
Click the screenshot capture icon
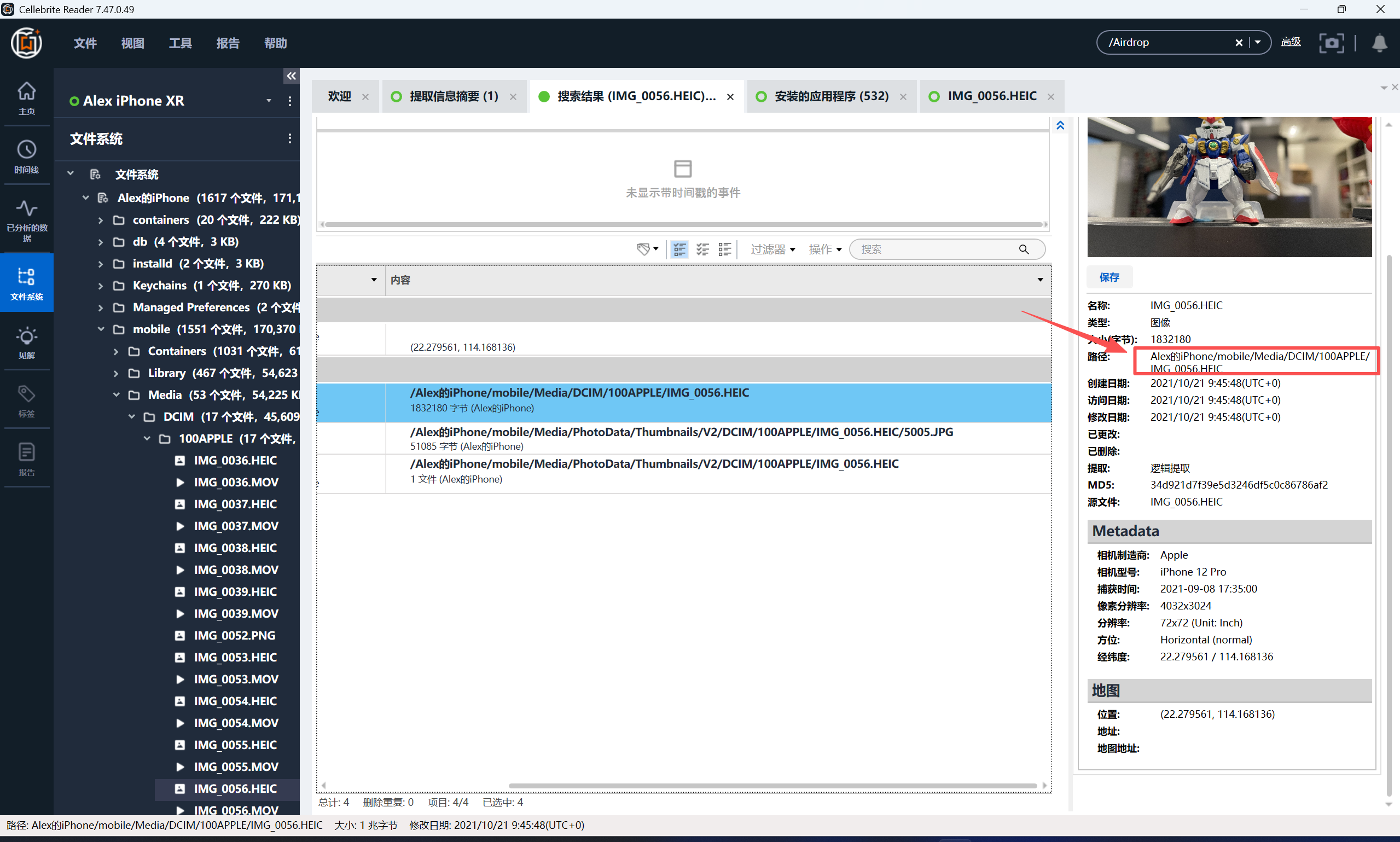coord(1331,43)
